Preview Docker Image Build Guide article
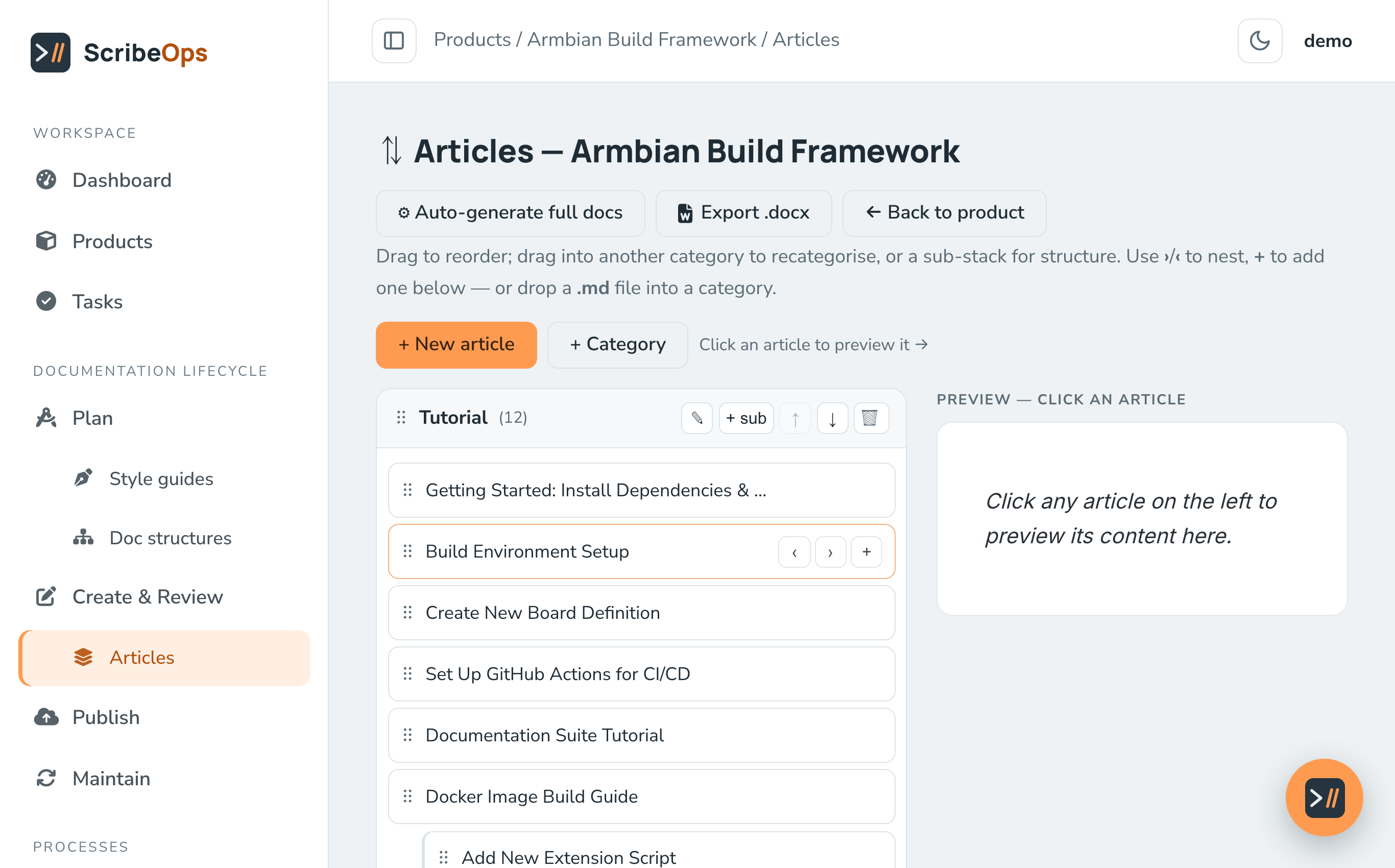 [x=641, y=796]
